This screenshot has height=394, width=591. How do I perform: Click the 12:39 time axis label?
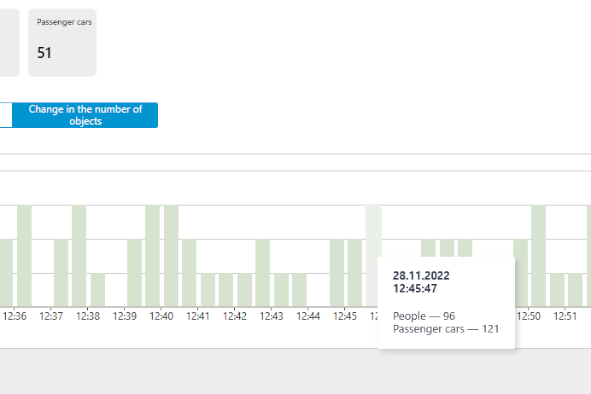pos(124,316)
